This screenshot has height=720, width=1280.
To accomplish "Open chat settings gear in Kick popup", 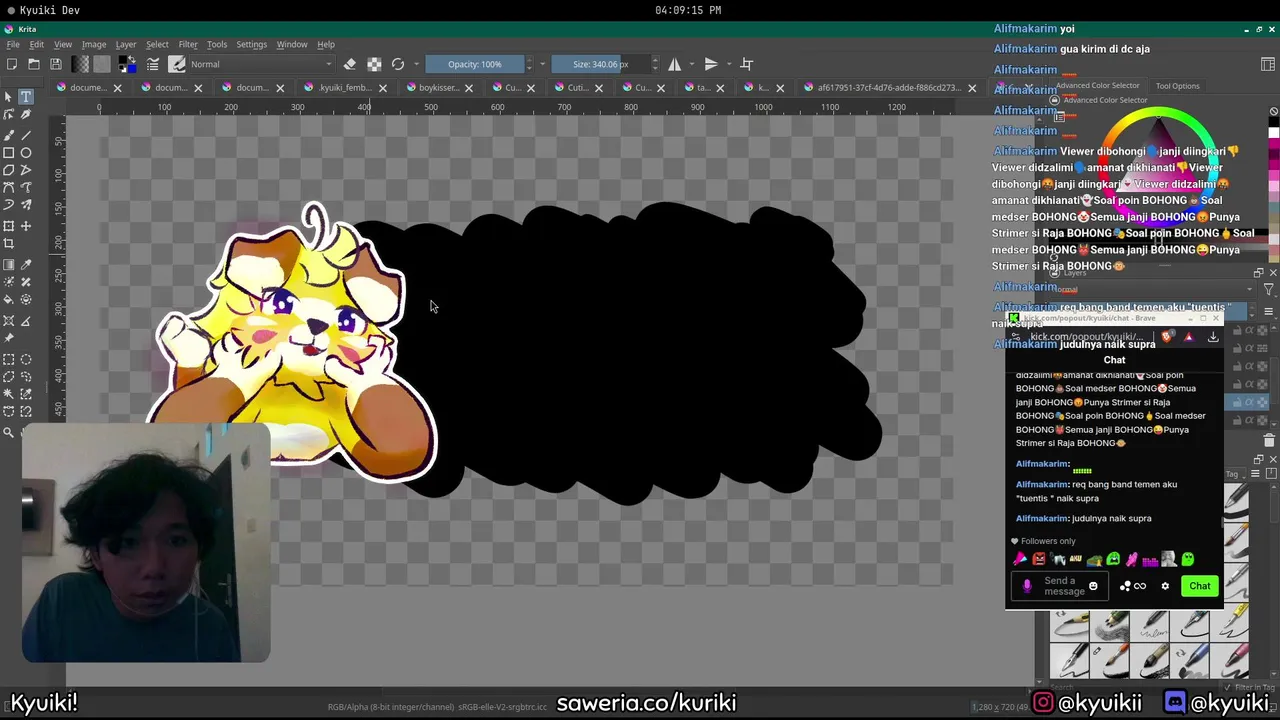I will pyautogui.click(x=1165, y=586).
